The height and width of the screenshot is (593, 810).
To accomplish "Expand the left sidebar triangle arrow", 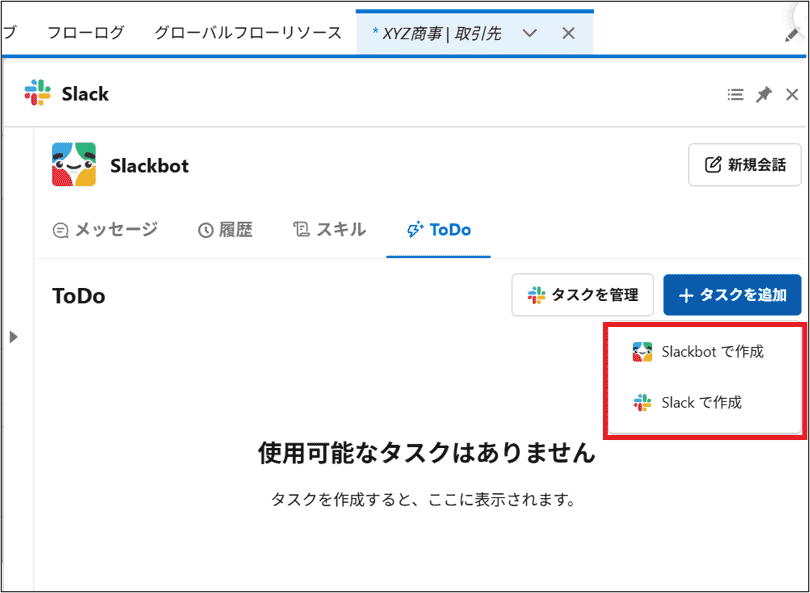I will 13,337.
